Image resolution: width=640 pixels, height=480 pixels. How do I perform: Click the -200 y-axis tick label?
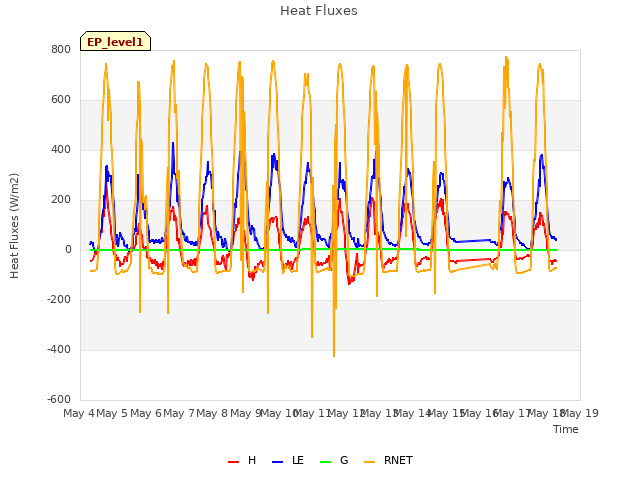59,300
